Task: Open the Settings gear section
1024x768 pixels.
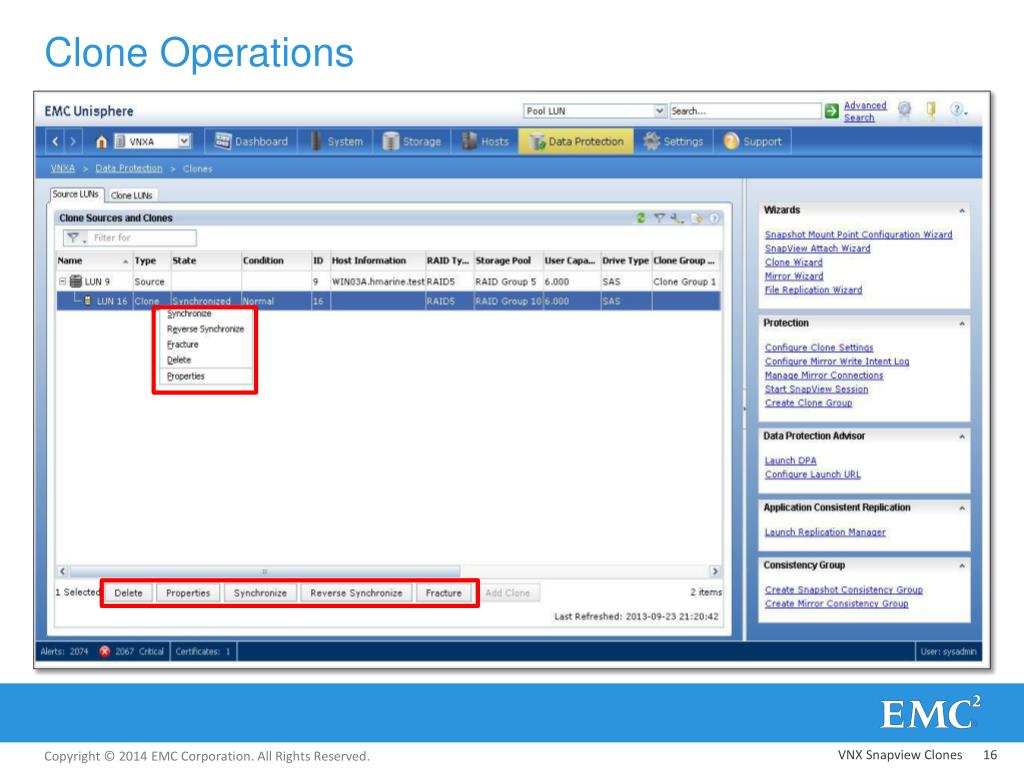Action: (x=673, y=141)
